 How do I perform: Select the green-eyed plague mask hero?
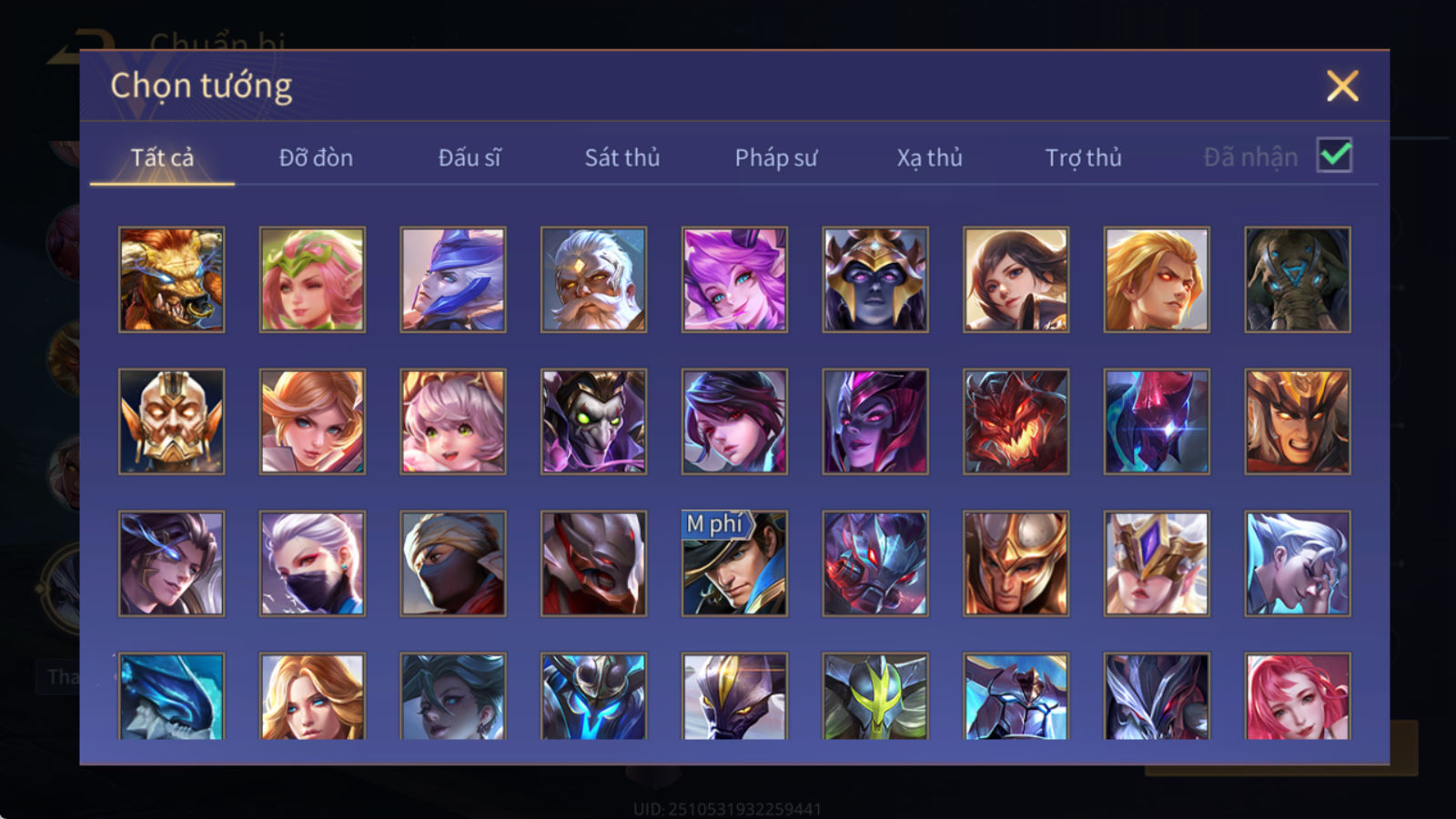[x=593, y=421]
